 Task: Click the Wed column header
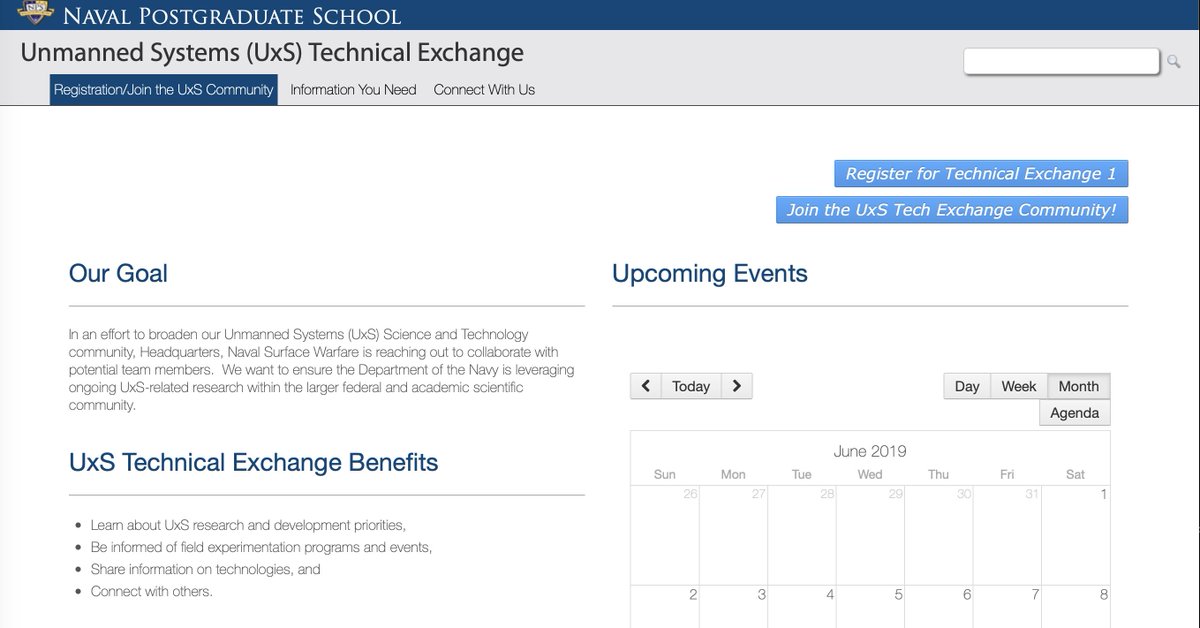click(x=870, y=474)
